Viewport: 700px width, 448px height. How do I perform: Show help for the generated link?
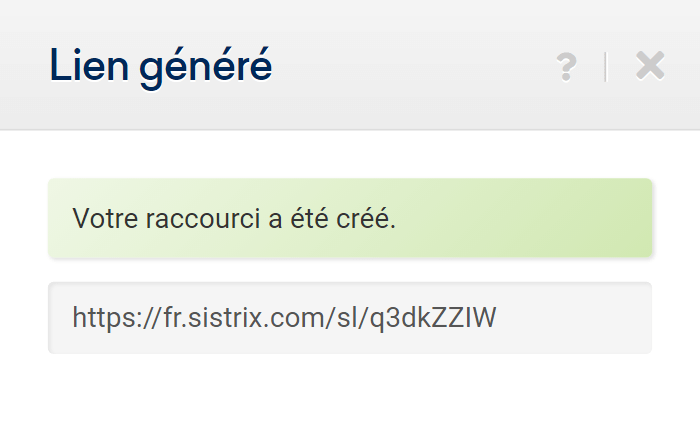click(x=567, y=67)
